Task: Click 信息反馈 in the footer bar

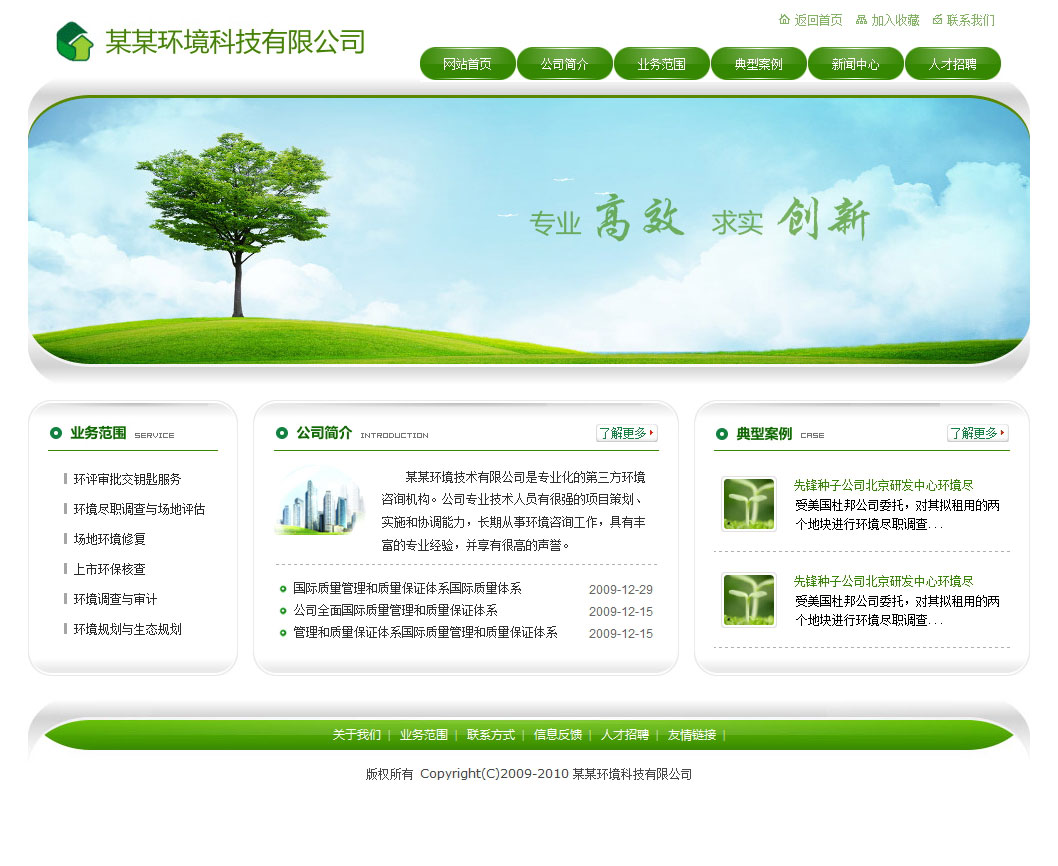Action: [557, 735]
